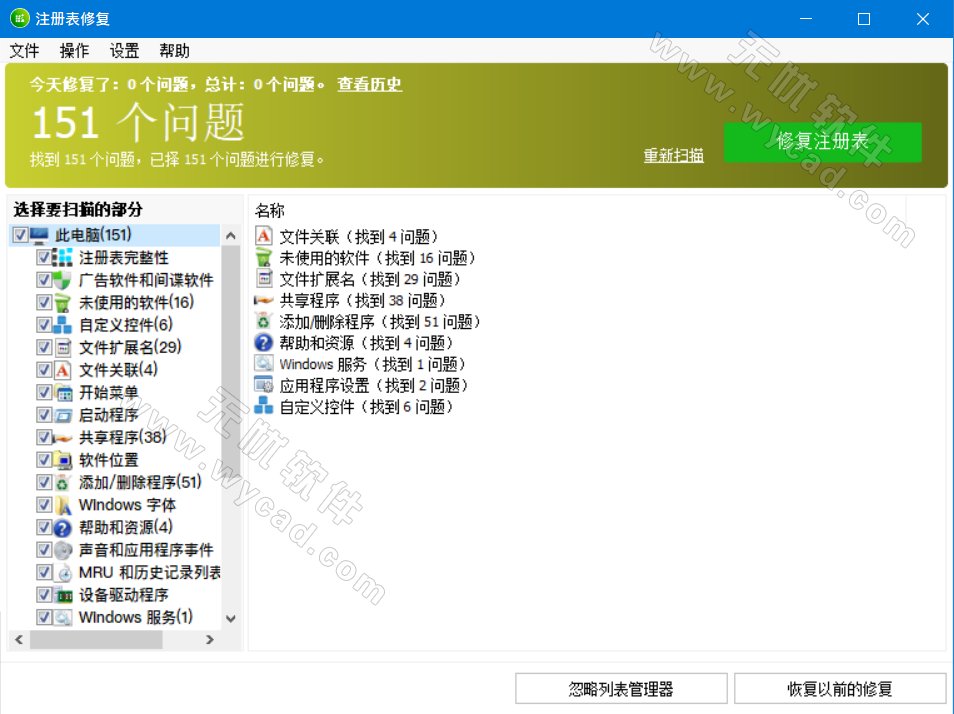Click the 重新扫描 link
Screen dimensions: 954x714
tap(674, 156)
